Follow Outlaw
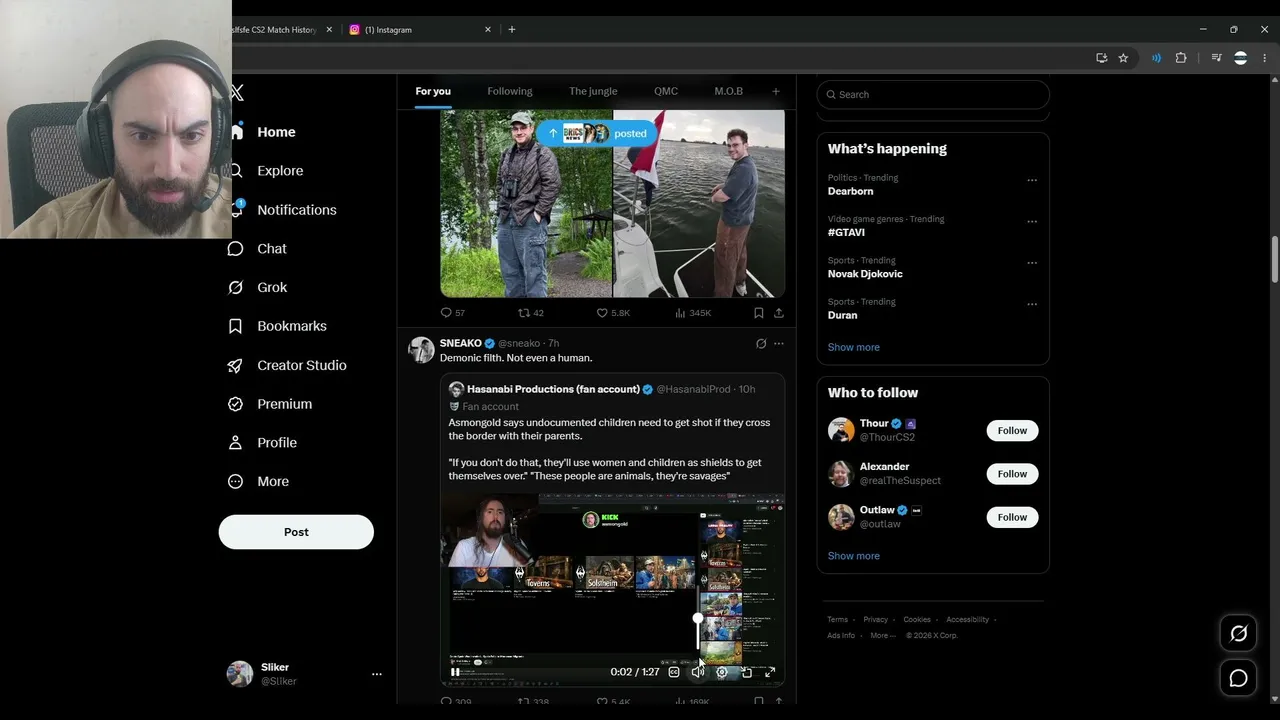This screenshot has height=720, width=1280. click(x=1012, y=517)
